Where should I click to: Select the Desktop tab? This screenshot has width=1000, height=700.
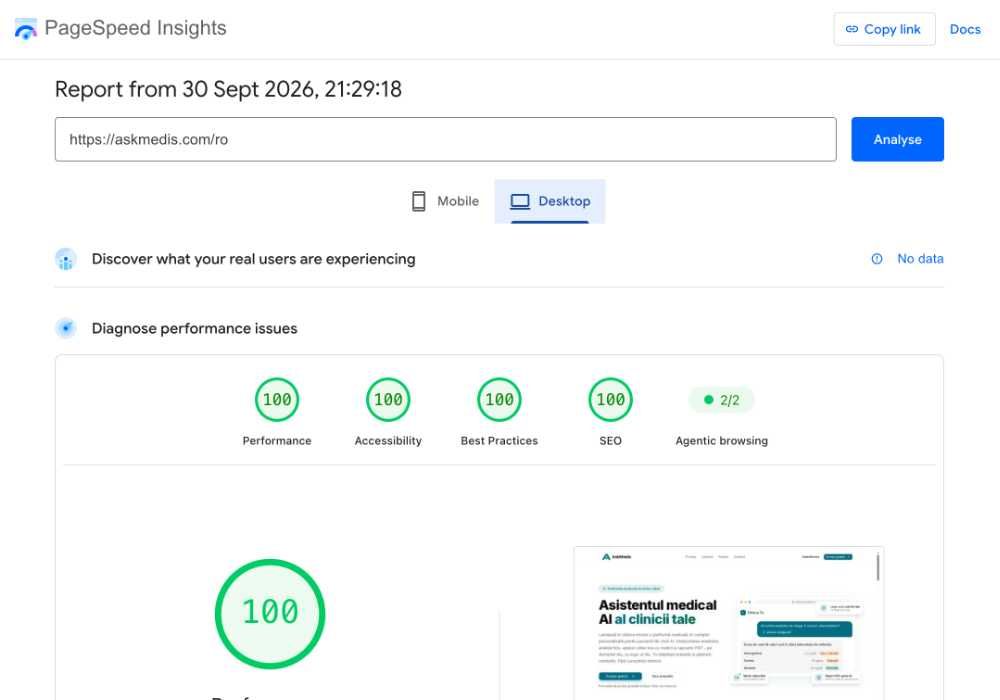click(x=550, y=201)
